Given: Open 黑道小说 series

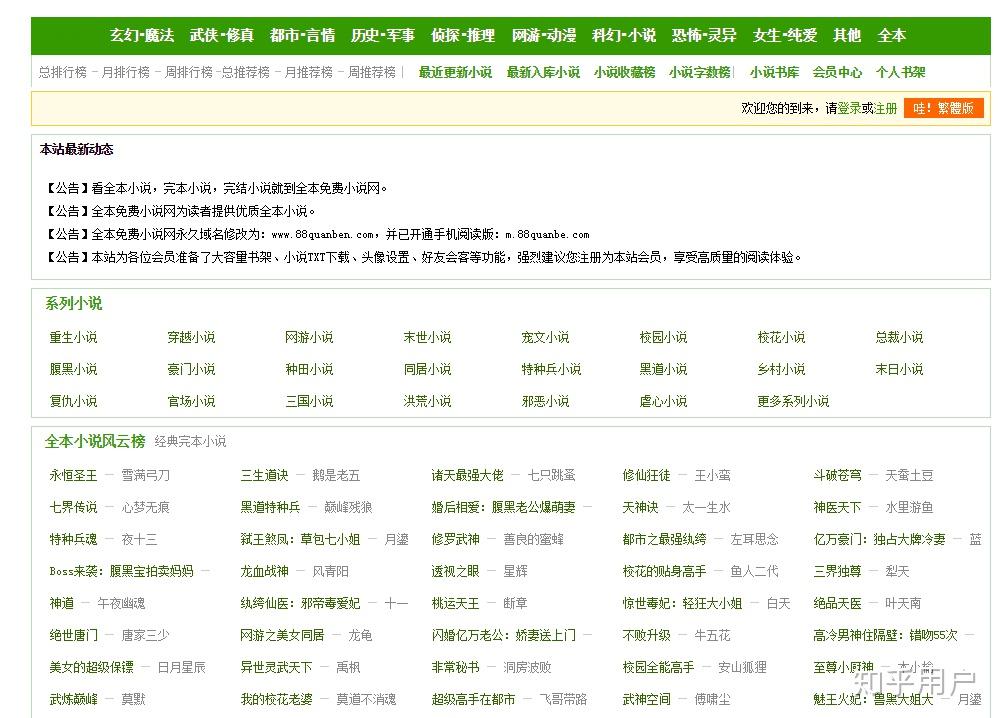Looking at the screenshot, I should (663, 369).
